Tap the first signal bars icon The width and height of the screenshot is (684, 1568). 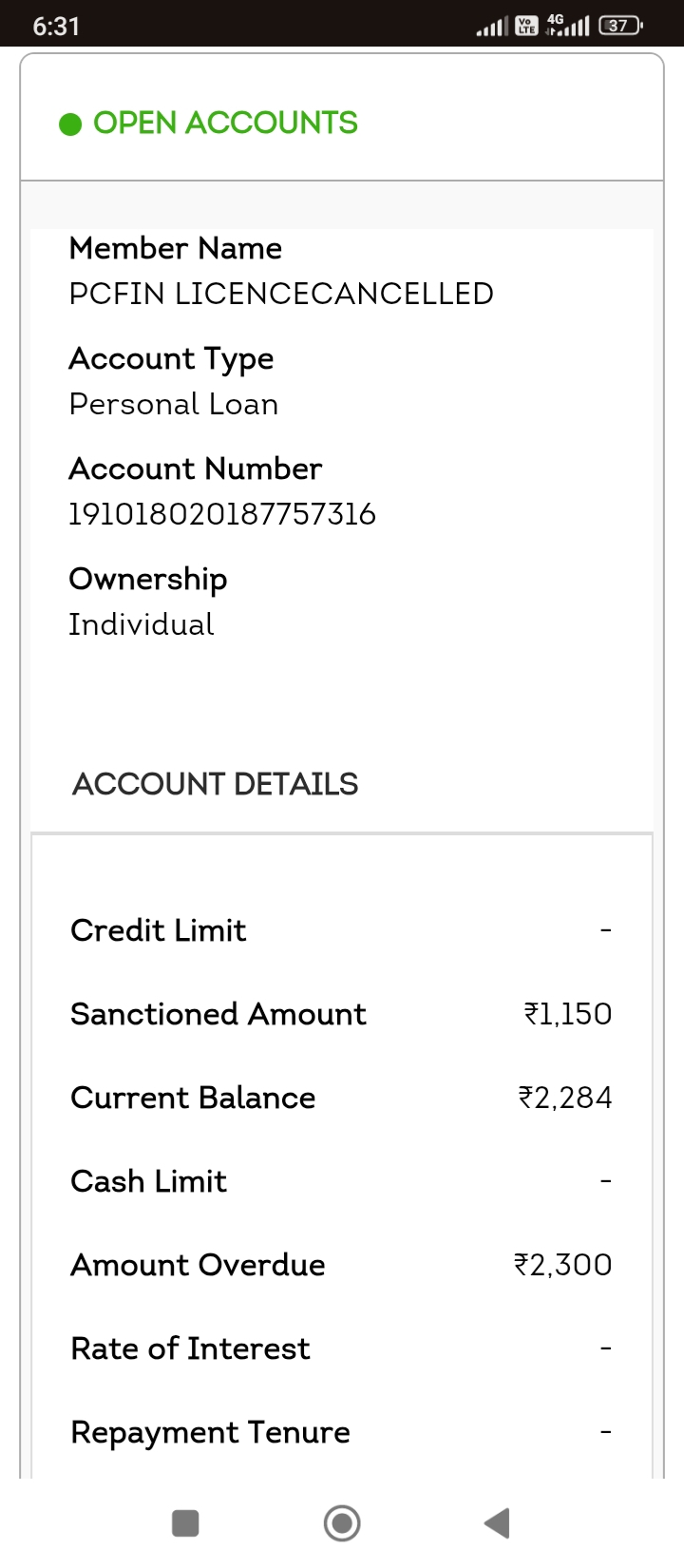pos(492,28)
